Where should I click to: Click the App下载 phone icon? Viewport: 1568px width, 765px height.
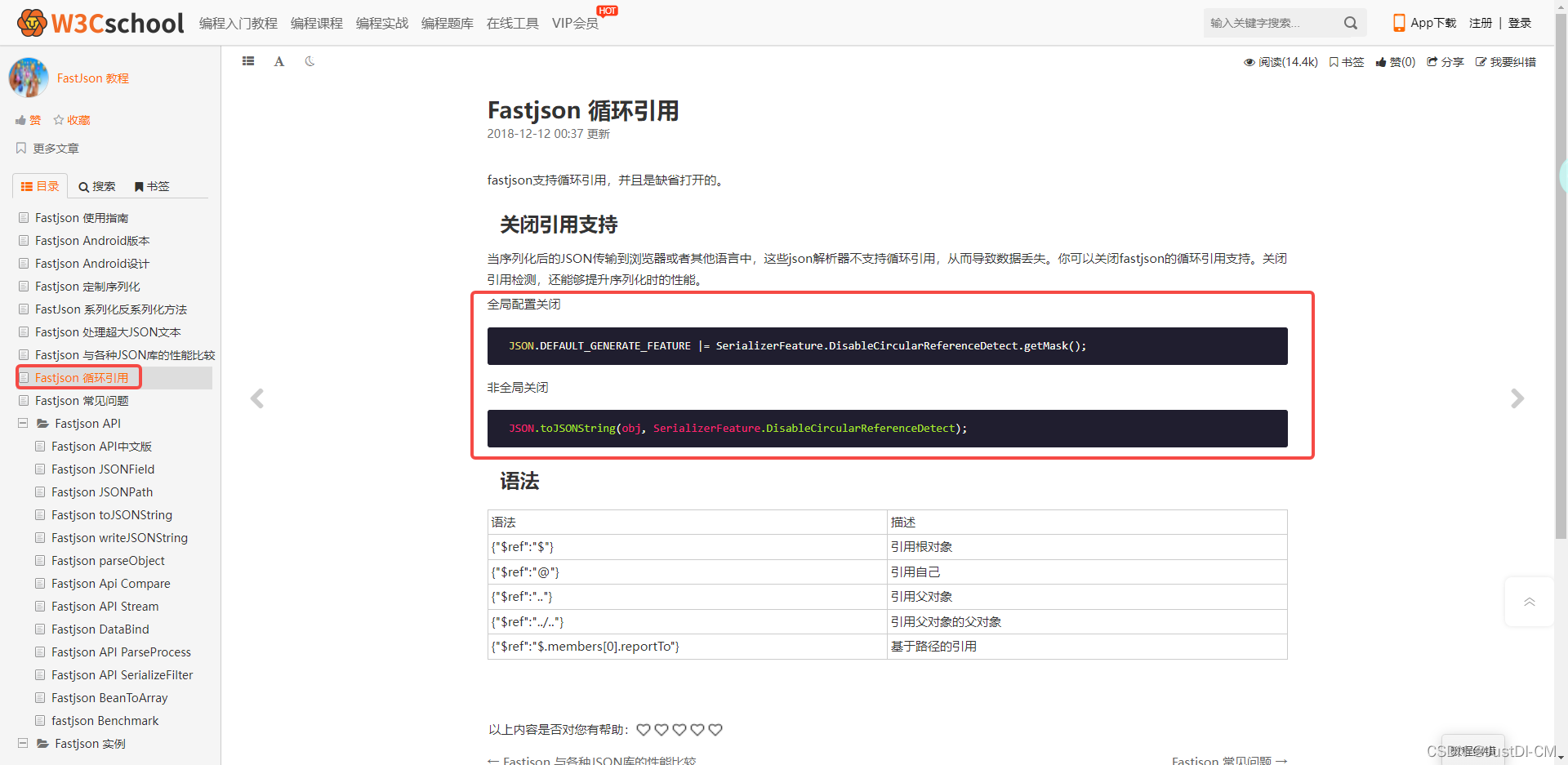(x=1399, y=23)
